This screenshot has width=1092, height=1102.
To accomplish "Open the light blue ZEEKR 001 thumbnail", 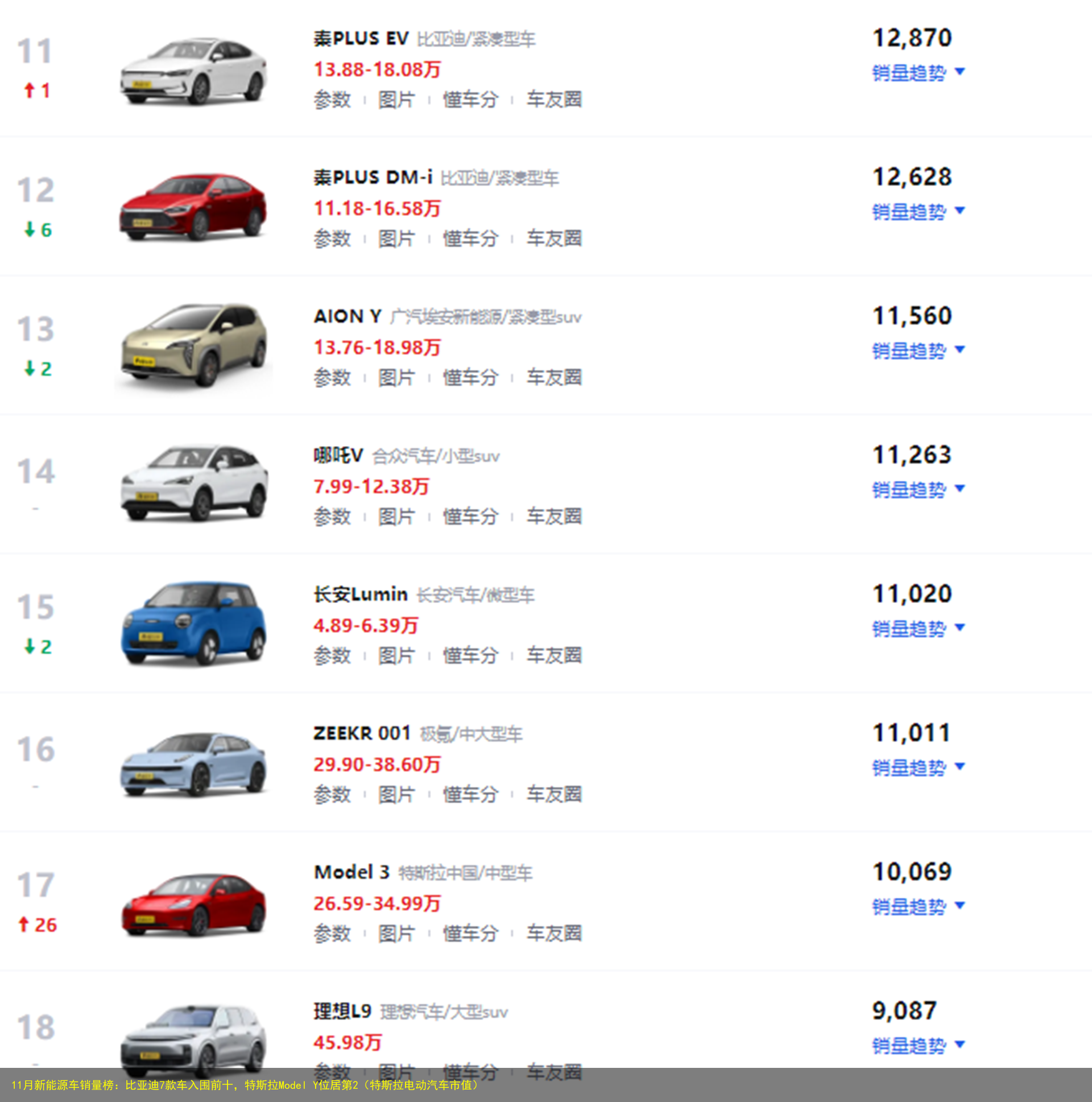I will tap(193, 764).
